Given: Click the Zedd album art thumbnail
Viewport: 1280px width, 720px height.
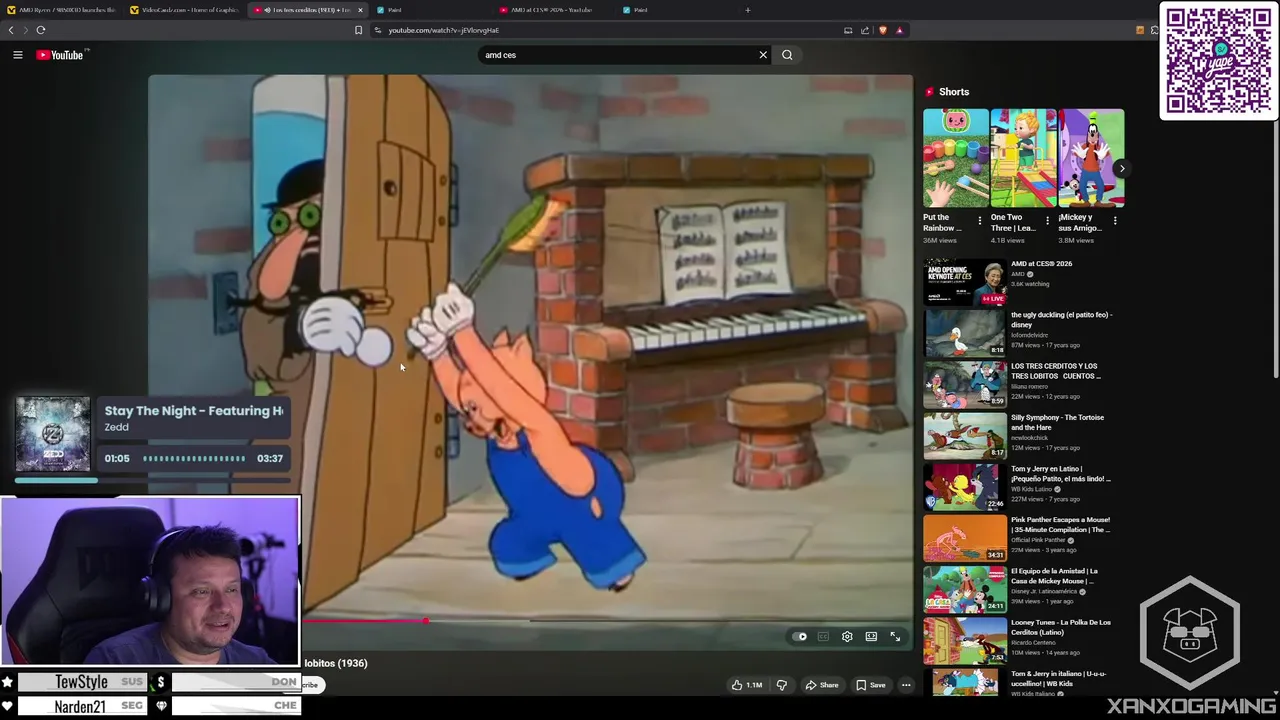Looking at the screenshot, I should pyautogui.click(x=52, y=434).
